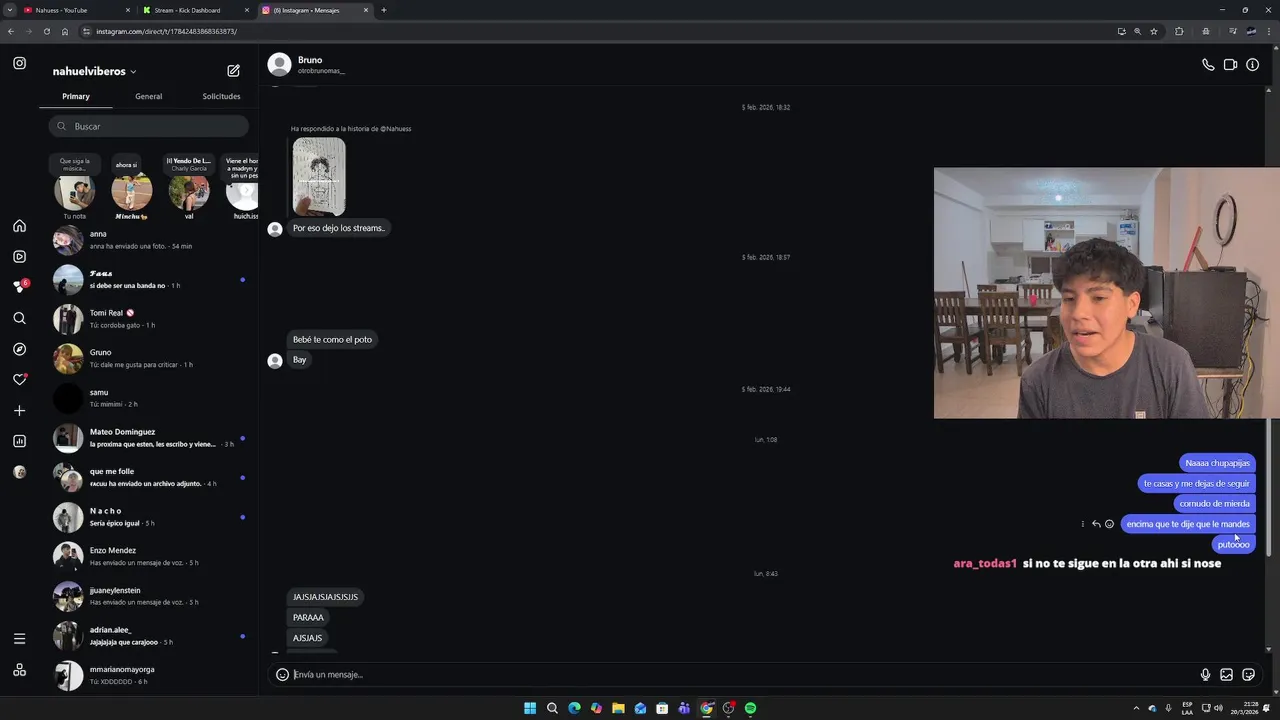
Task: Open conversation with Nacho
Action: coord(149,517)
